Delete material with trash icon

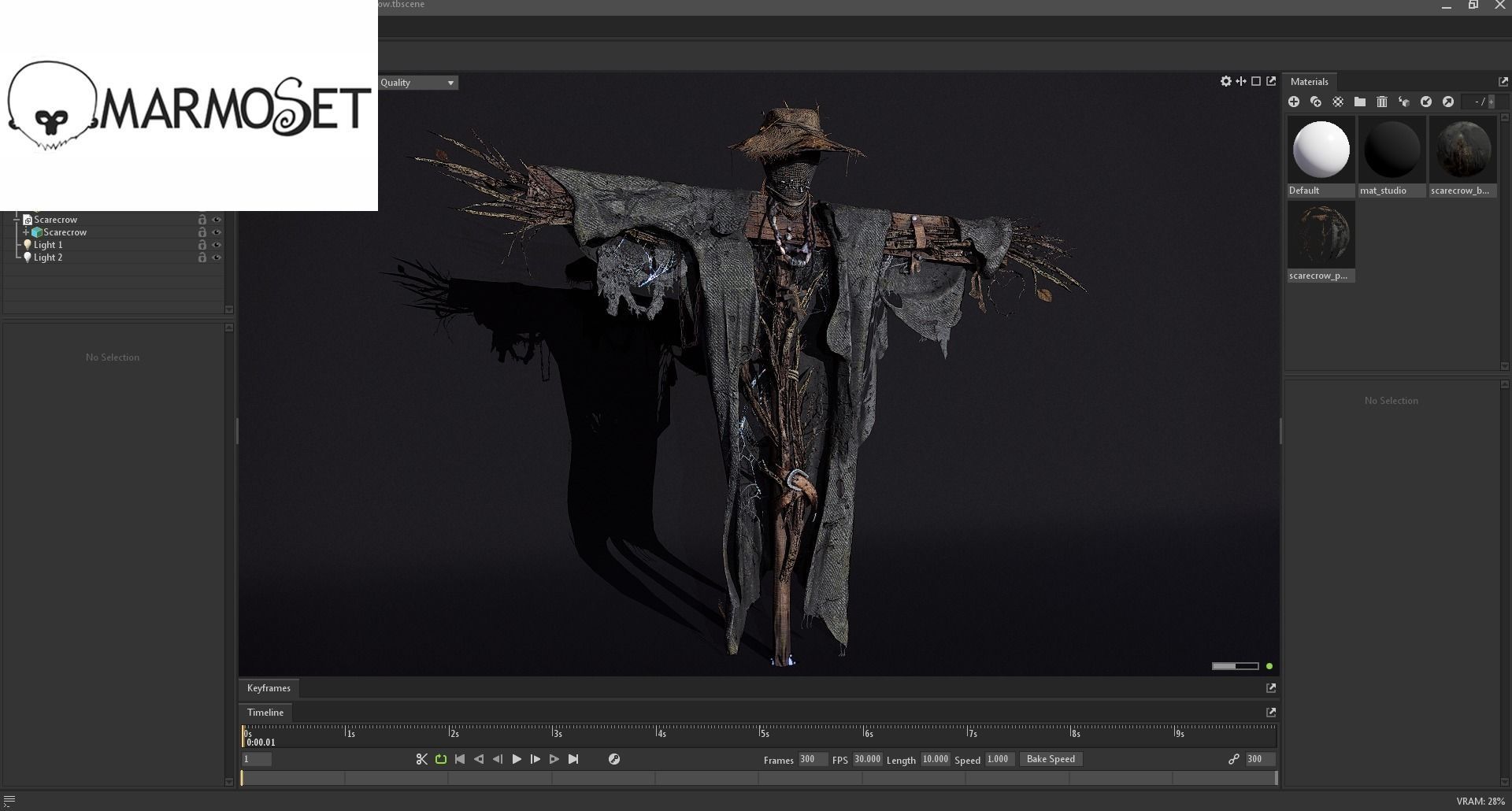pyautogui.click(x=1382, y=102)
